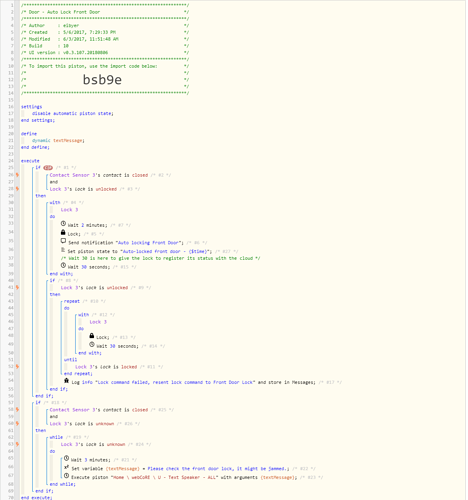
Task: Click the "Lock 3's lock is locked" until condition
Action: pyautogui.click(x=106, y=367)
